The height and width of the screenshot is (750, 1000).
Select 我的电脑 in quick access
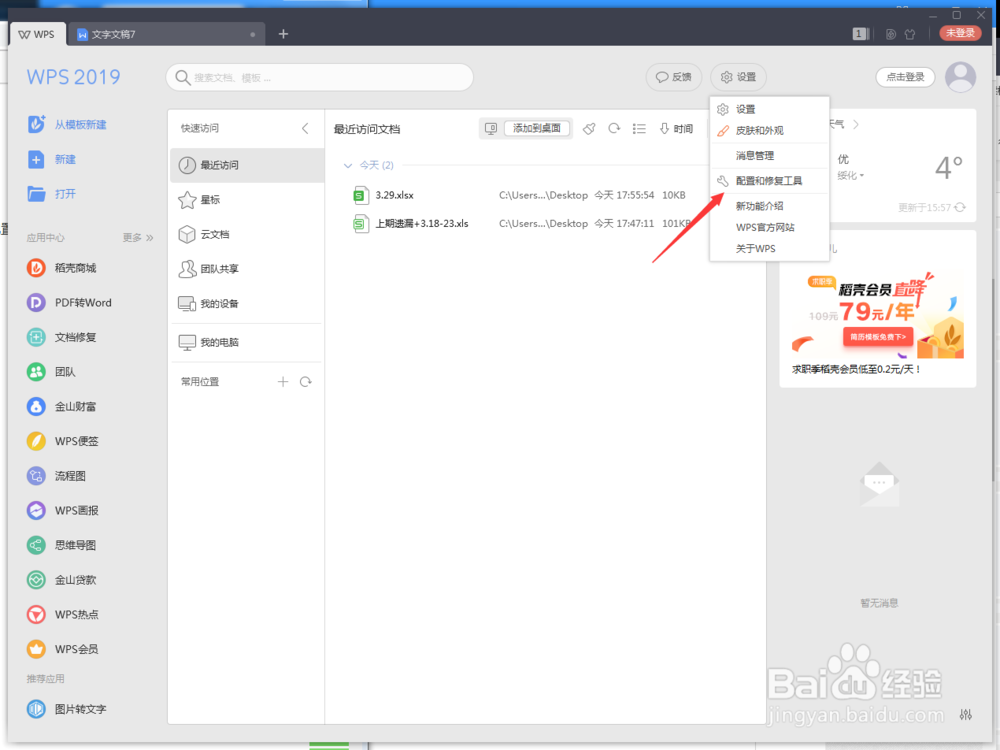pyautogui.click(x=247, y=342)
